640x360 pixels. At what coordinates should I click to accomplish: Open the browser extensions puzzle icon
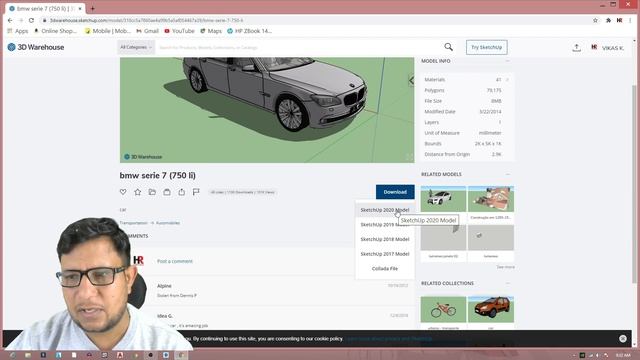(x=608, y=20)
